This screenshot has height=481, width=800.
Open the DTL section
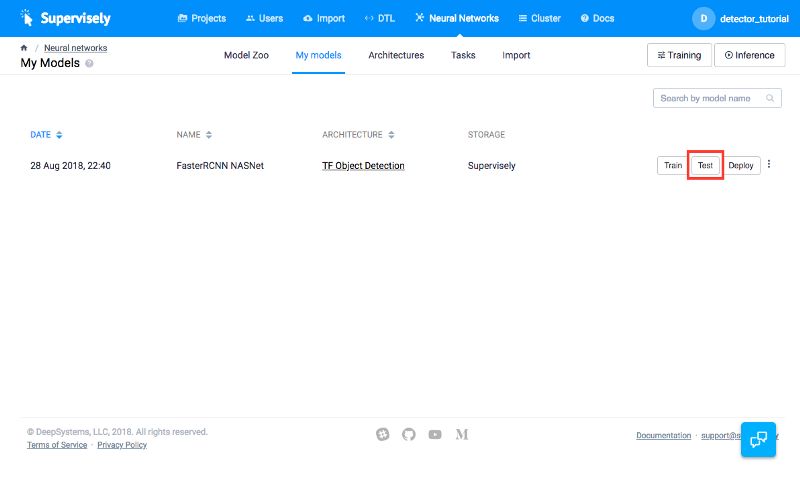coord(380,18)
